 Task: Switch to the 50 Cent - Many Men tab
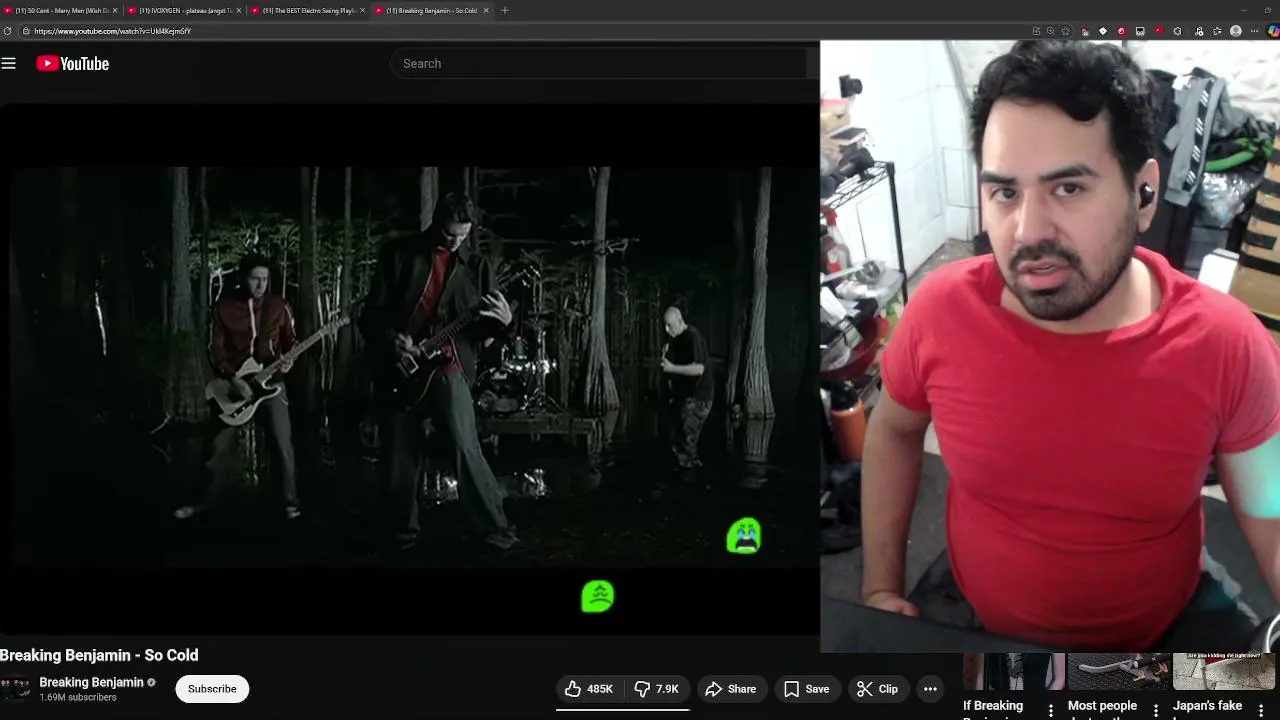coord(58,10)
